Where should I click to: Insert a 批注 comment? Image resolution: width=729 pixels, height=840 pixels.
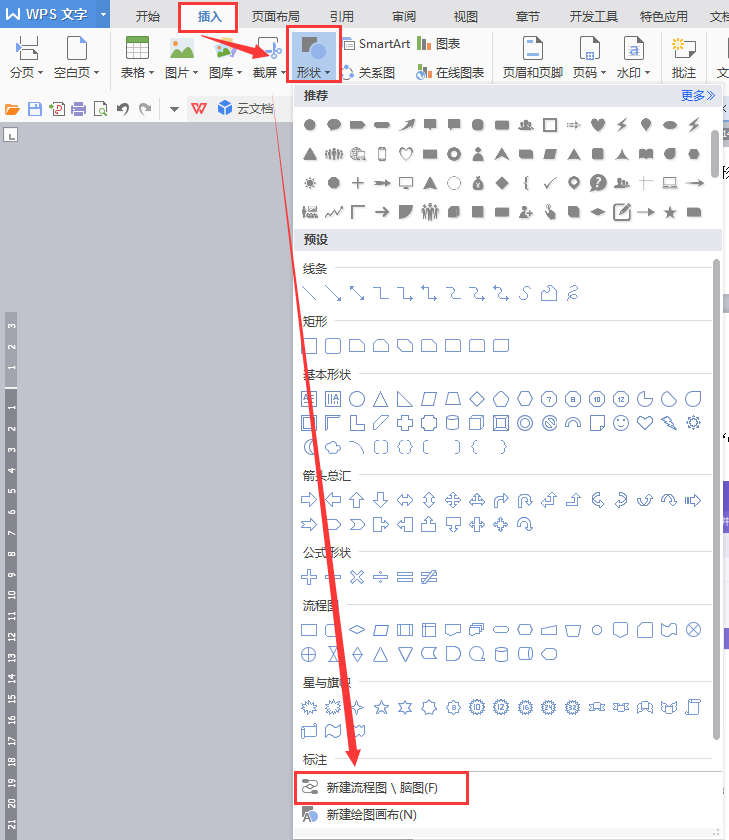[x=684, y=56]
